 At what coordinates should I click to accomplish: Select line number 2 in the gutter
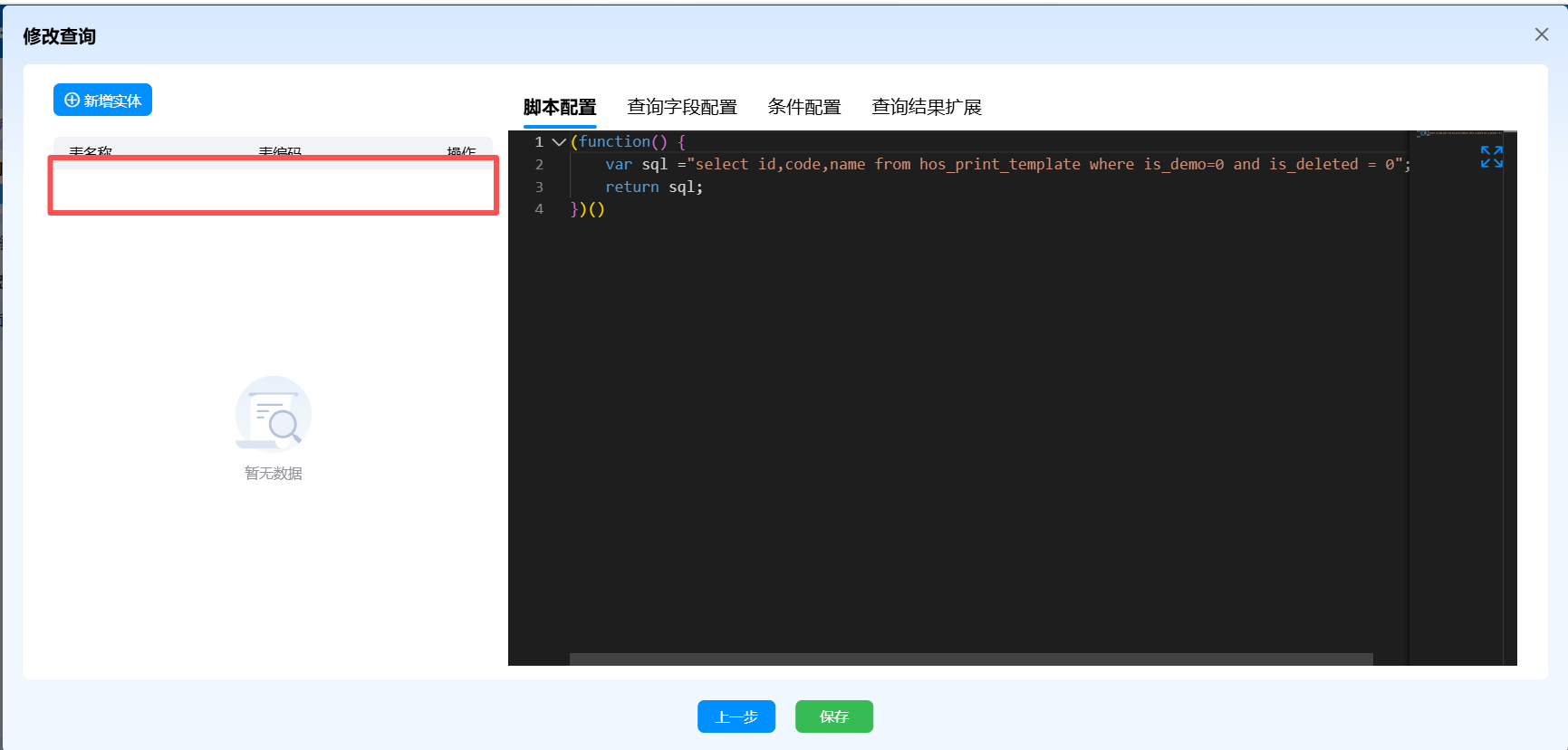tap(539, 165)
